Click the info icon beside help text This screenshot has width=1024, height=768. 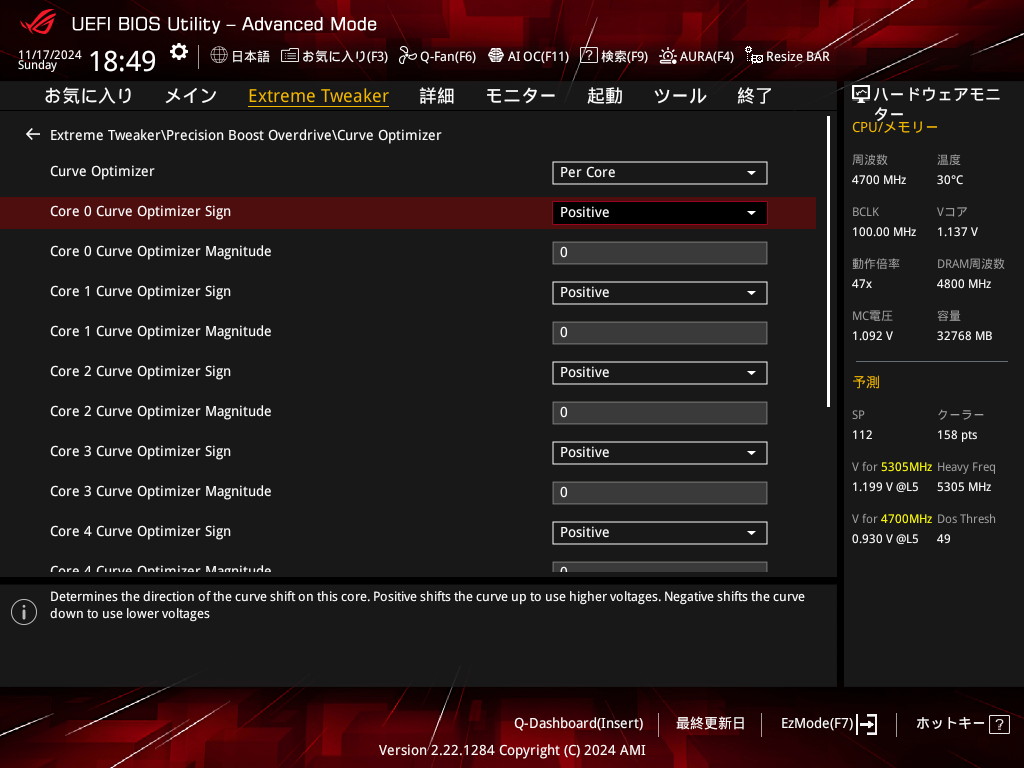(24, 612)
